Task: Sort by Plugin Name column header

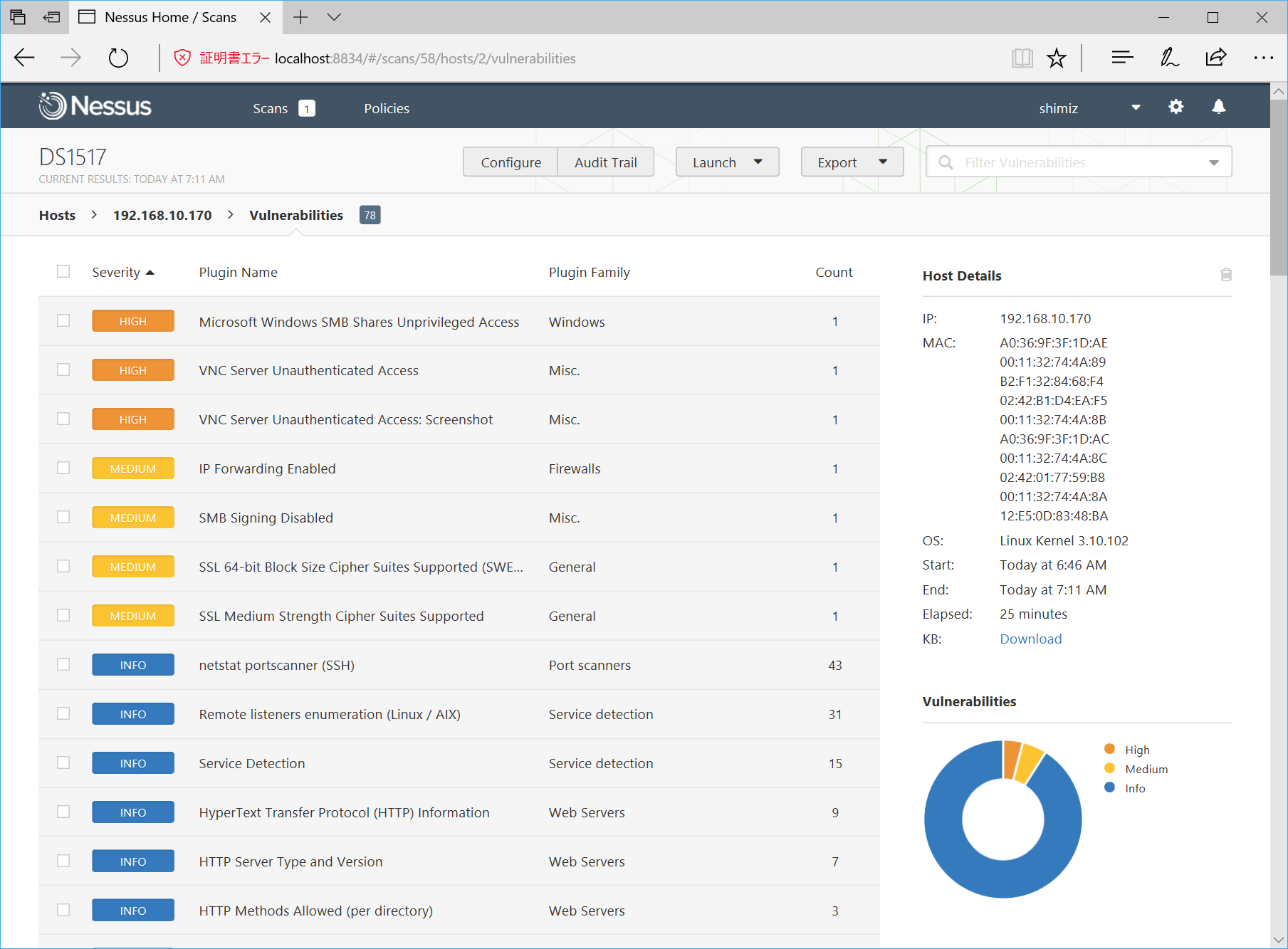Action: click(x=238, y=272)
